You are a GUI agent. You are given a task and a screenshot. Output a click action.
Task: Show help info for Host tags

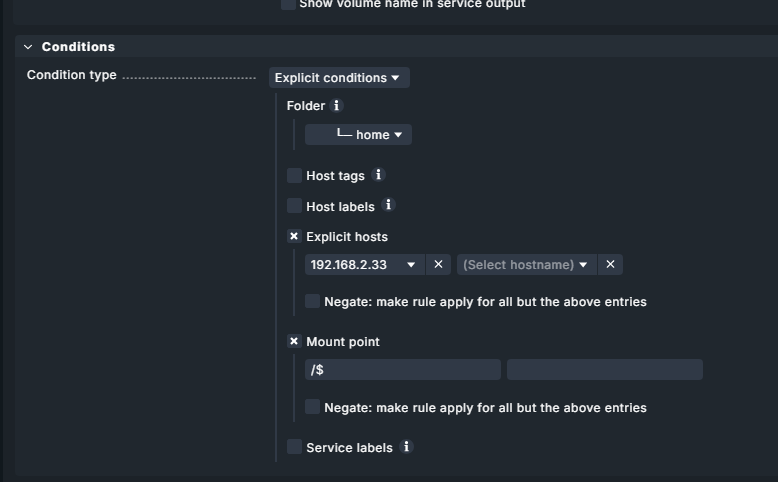378,175
